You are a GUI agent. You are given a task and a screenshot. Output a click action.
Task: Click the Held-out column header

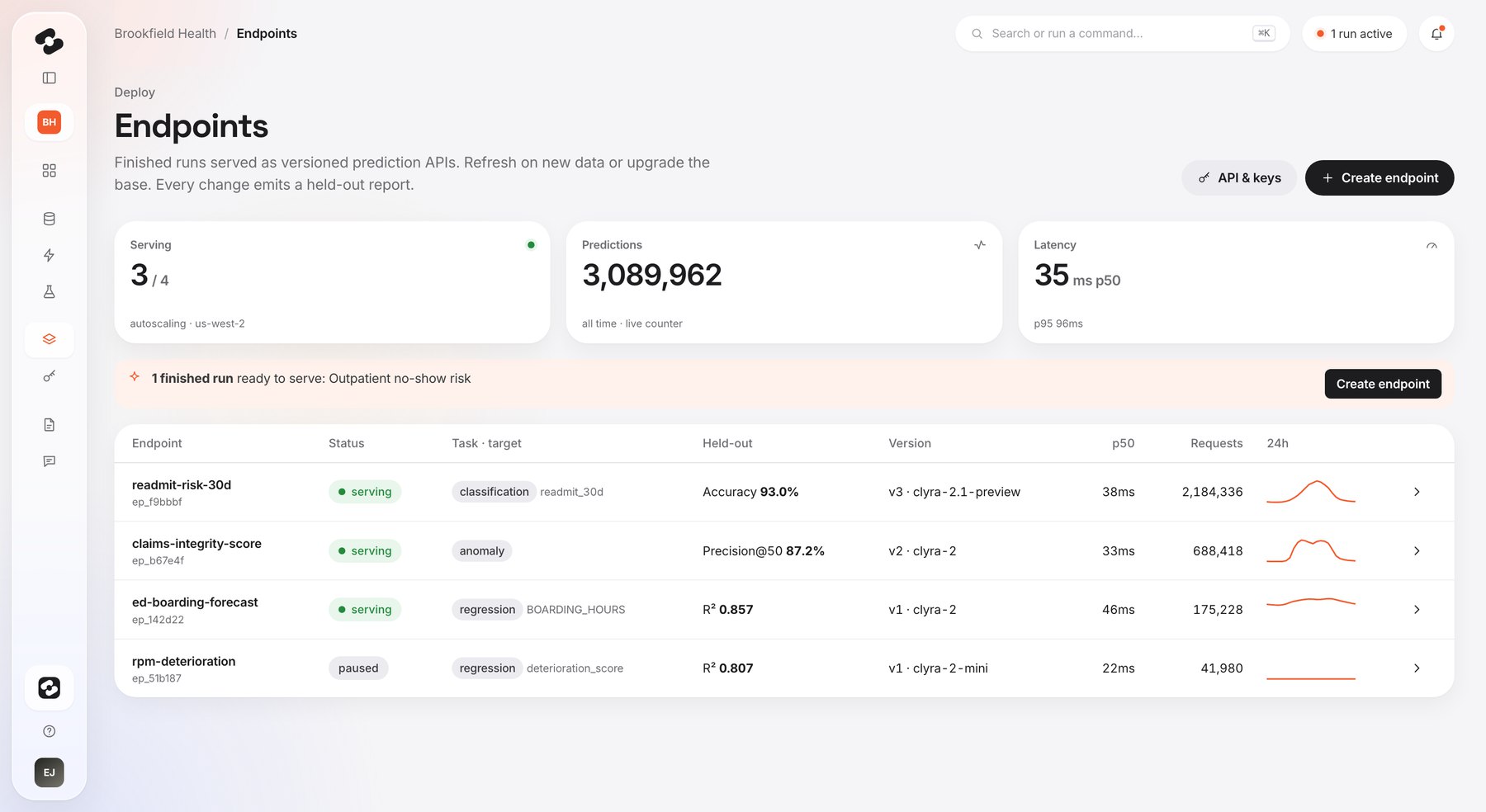727,443
